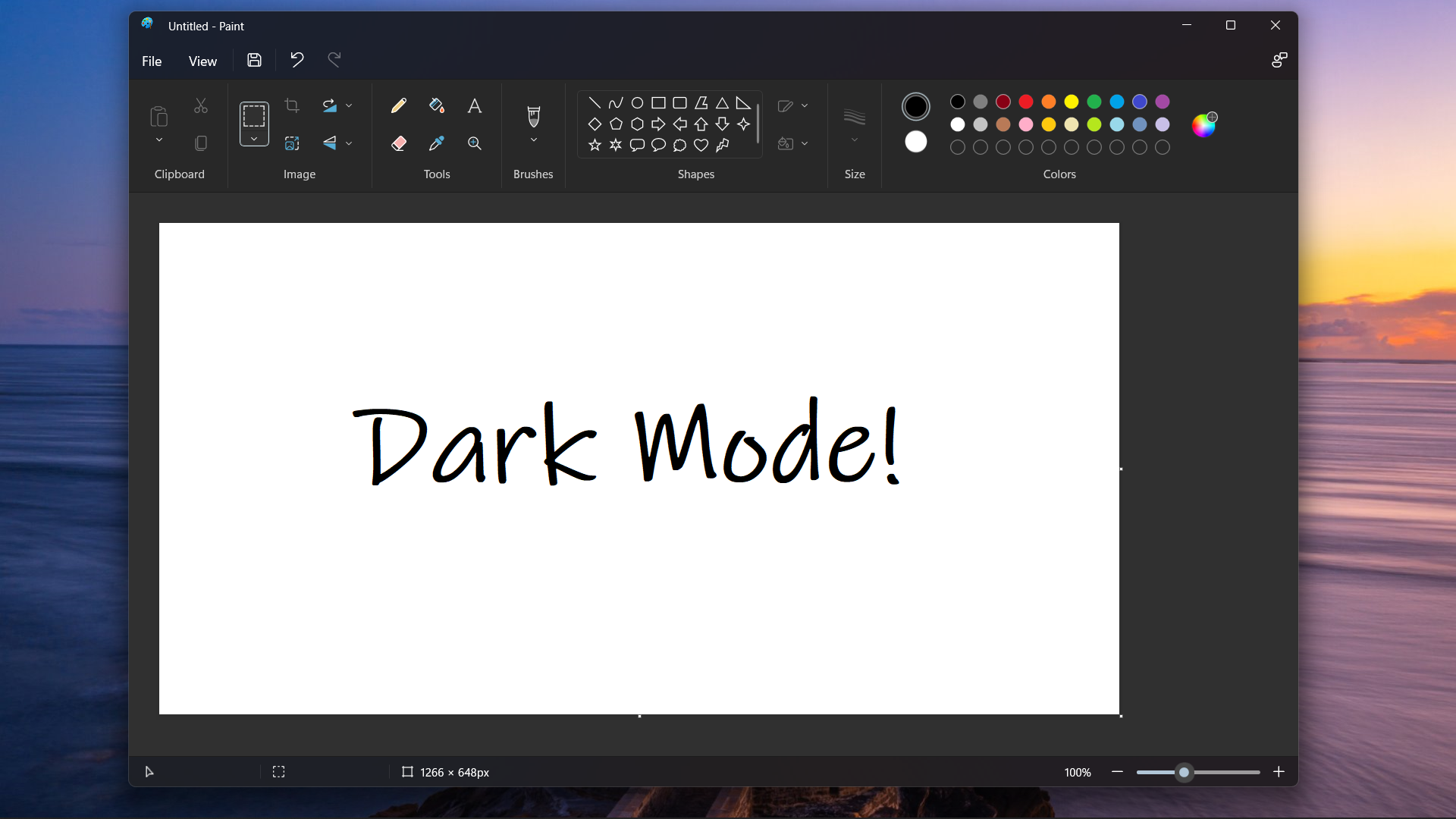Select the heart shape from Shapes gallery
1456x819 pixels.
coord(701,146)
